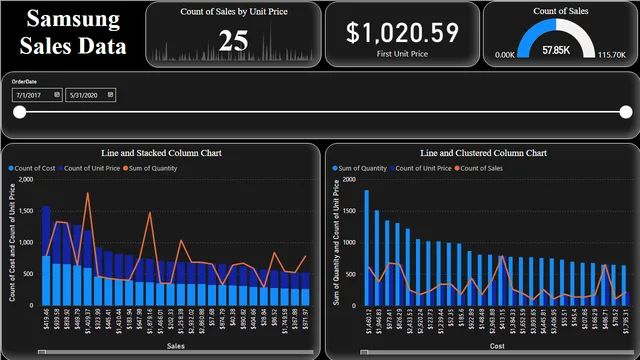Click the First Unit Price caption
This screenshot has height=360, width=640.
click(402, 53)
